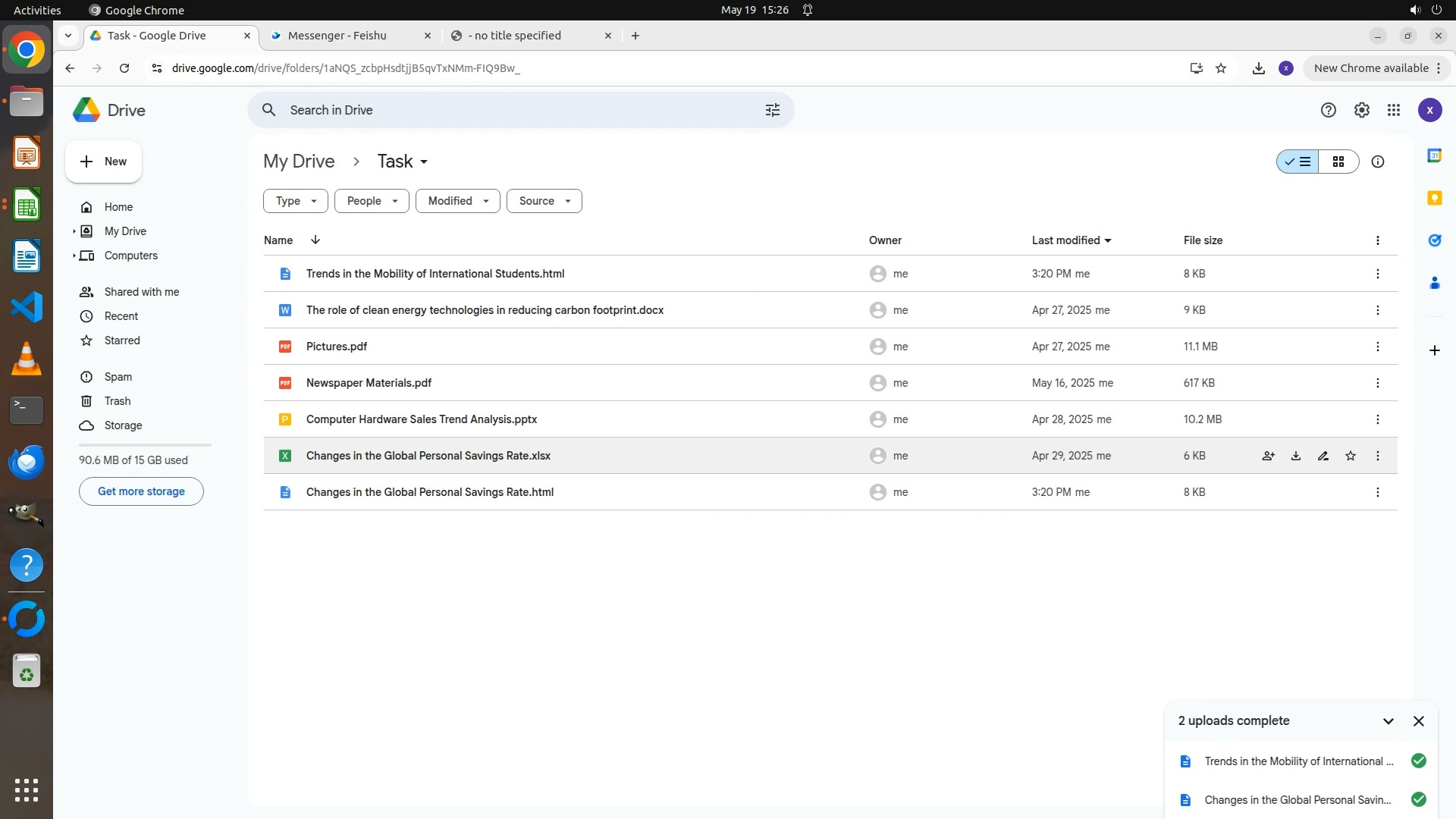Expand the Type filter dropdown

[x=295, y=201]
